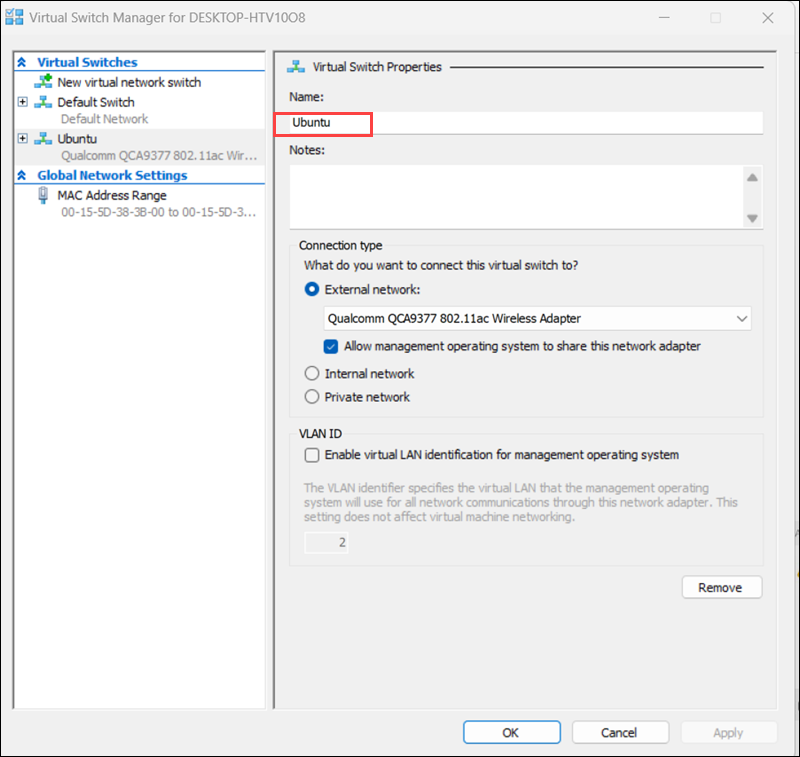Click the Notes scrollbar down arrow

752,218
